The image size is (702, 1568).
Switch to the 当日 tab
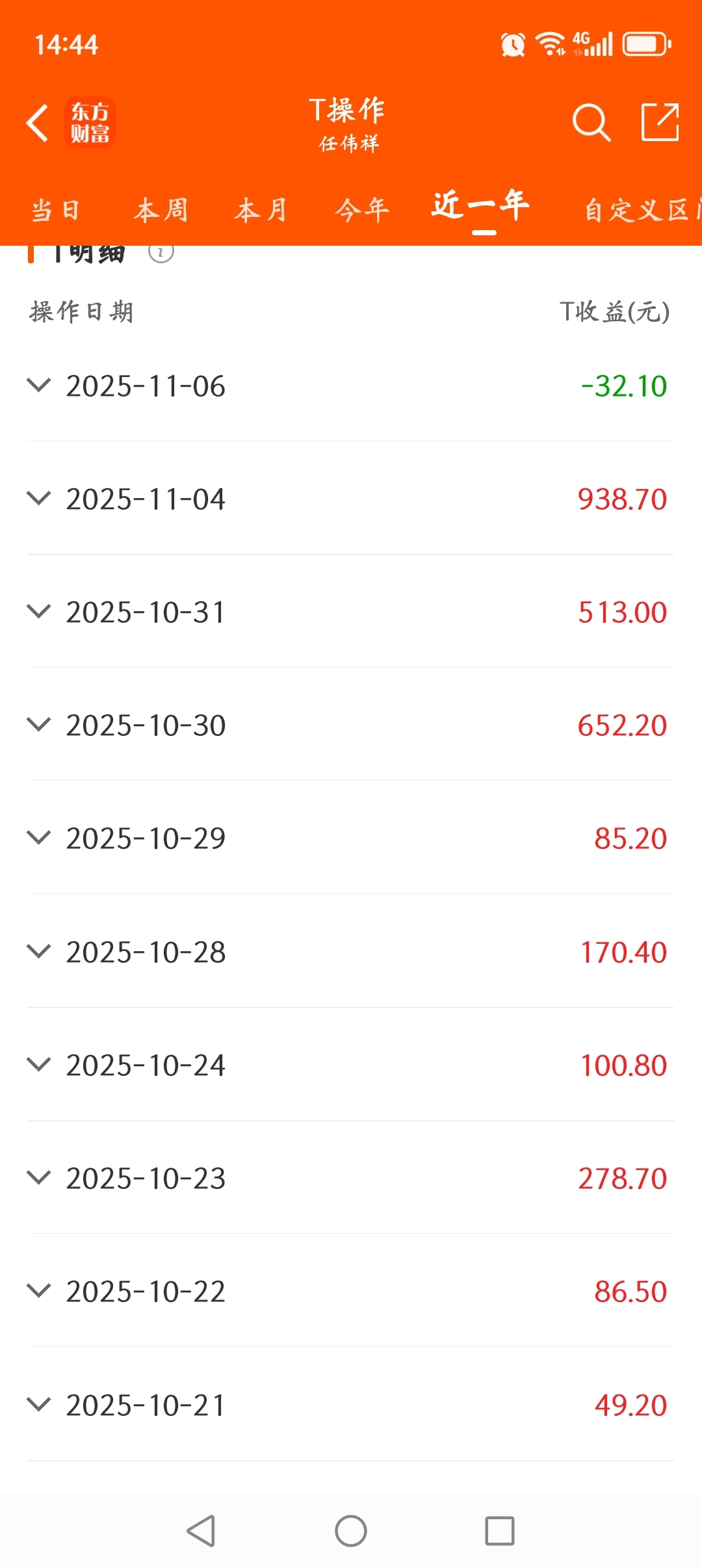click(56, 211)
